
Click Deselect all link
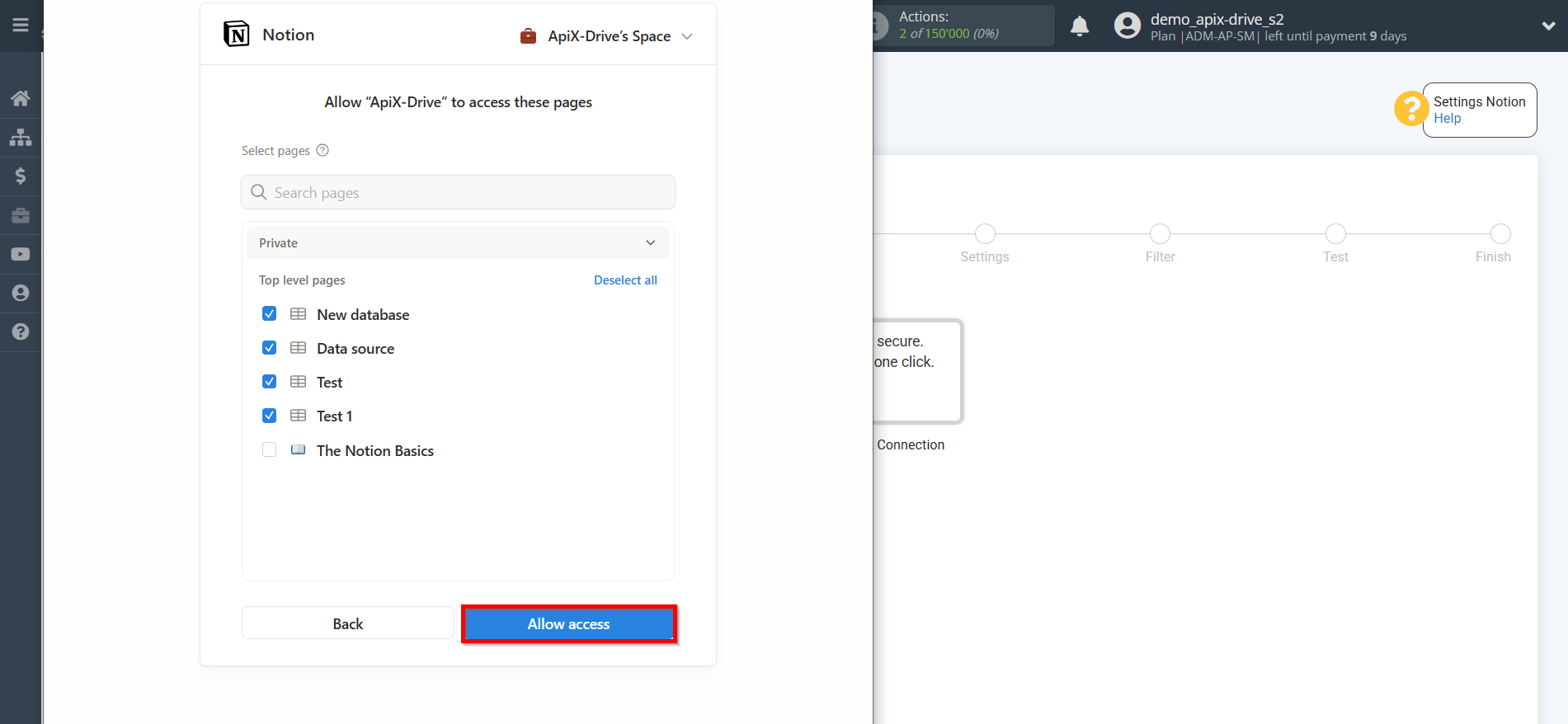point(625,280)
